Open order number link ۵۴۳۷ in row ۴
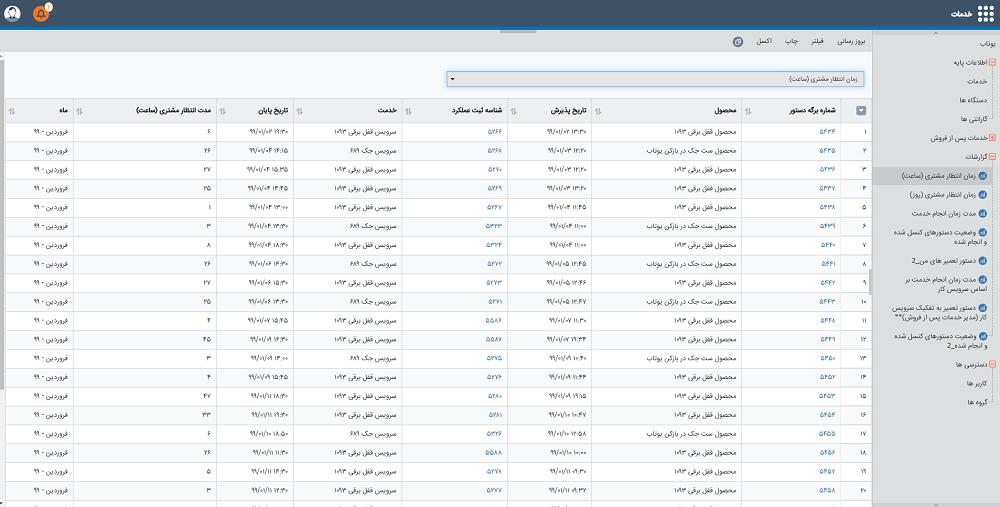This screenshot has width=1000, height=507. pyautogui.click(x=827, y=189)
